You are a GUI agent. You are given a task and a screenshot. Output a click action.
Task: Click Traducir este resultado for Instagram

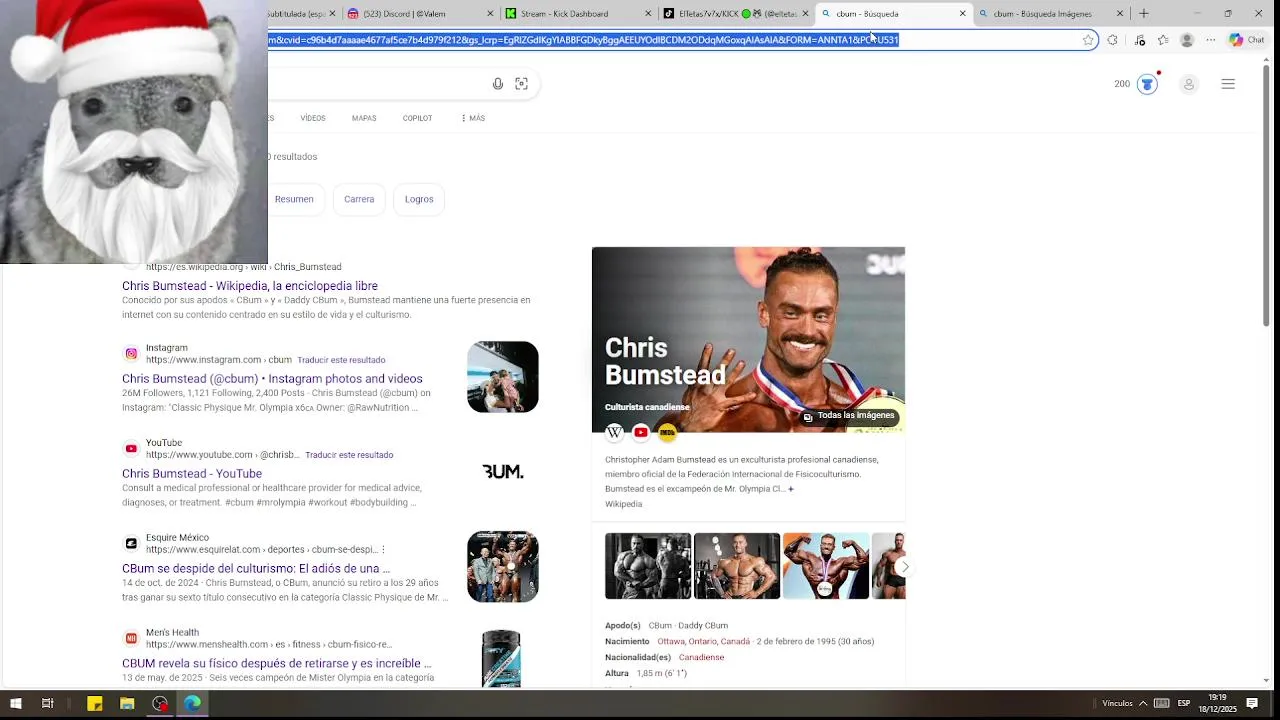341,360
